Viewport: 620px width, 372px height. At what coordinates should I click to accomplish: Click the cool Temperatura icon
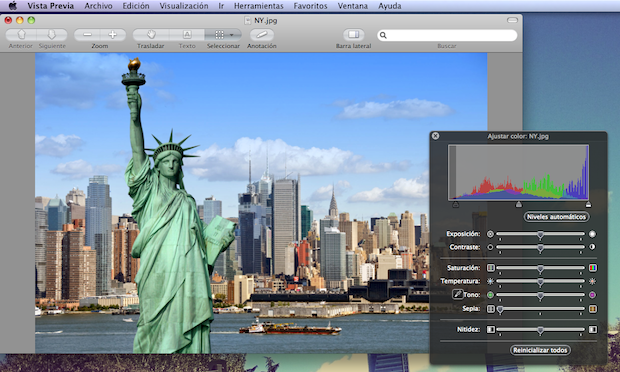coord(490,281)
